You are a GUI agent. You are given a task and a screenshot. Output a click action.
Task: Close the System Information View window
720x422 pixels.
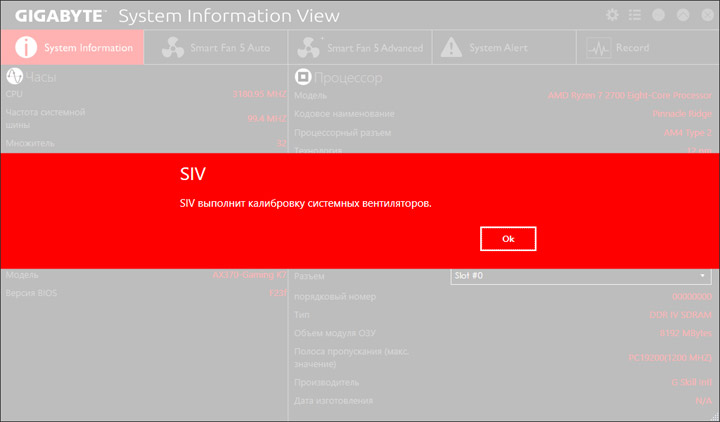pos(708,15)
